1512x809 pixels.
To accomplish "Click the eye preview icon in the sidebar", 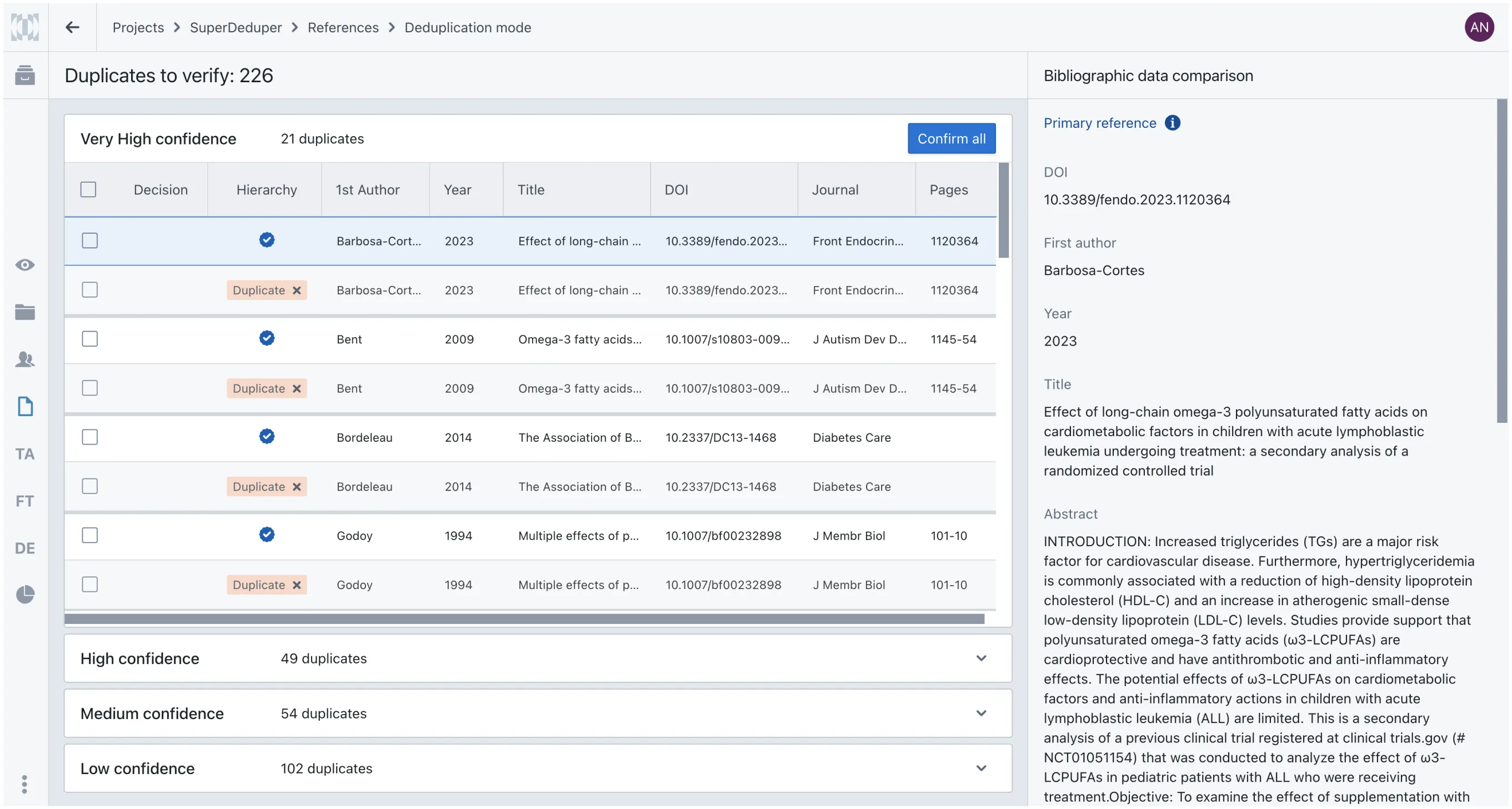I will (24, 265).
